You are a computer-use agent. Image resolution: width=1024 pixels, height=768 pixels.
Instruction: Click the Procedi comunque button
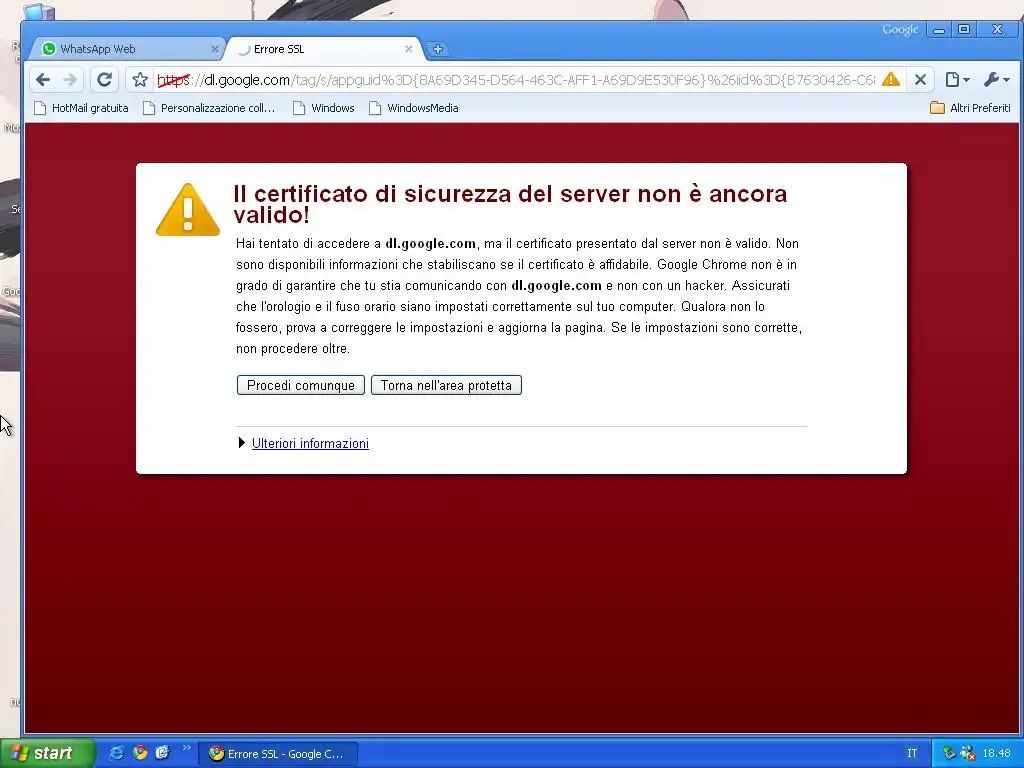[300, 385]
